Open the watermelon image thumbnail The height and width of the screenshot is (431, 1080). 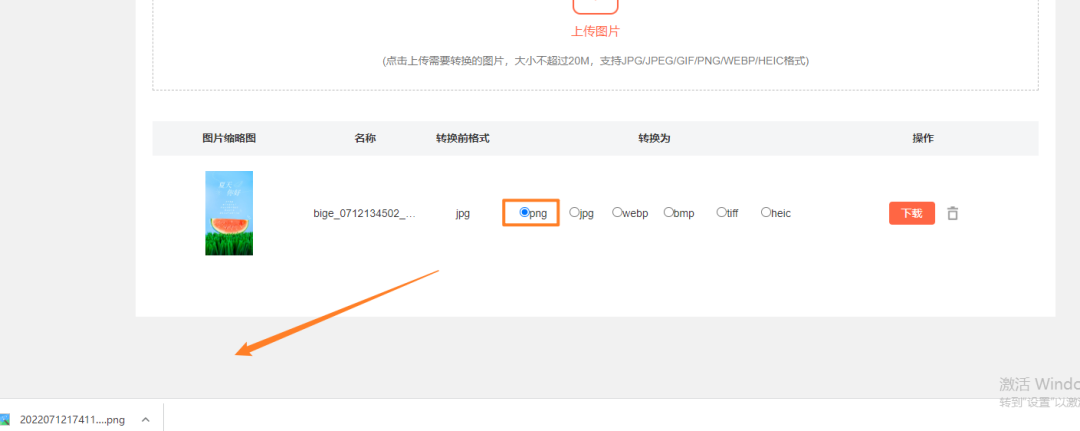click(229, 213)
